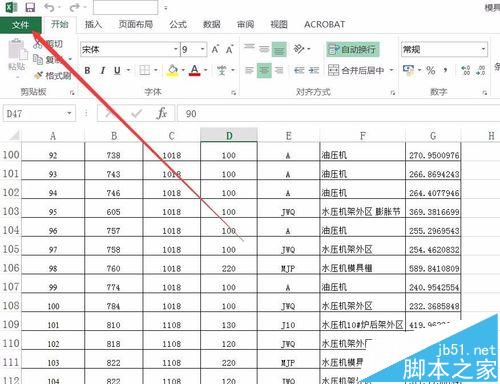This screenshot has height=384, width=500.
Task: Click the Copy (复制) button
Action: point(49,60)
